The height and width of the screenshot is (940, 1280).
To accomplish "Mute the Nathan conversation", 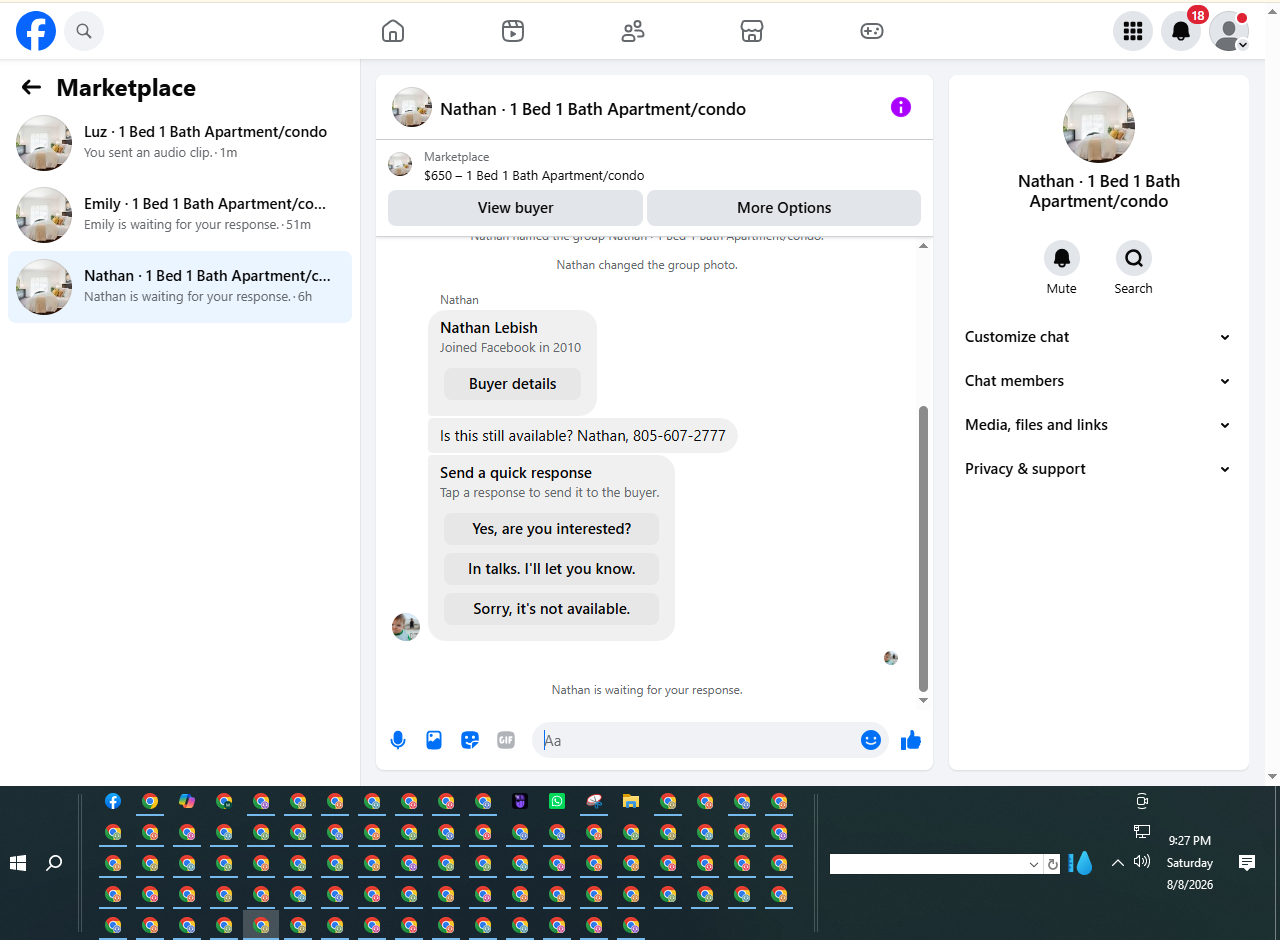I will pos(1062,259).
